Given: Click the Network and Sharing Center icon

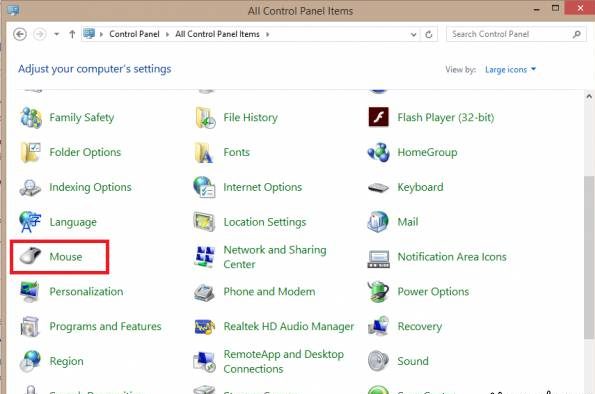Looking at the screenshot, I should point(205,257).
